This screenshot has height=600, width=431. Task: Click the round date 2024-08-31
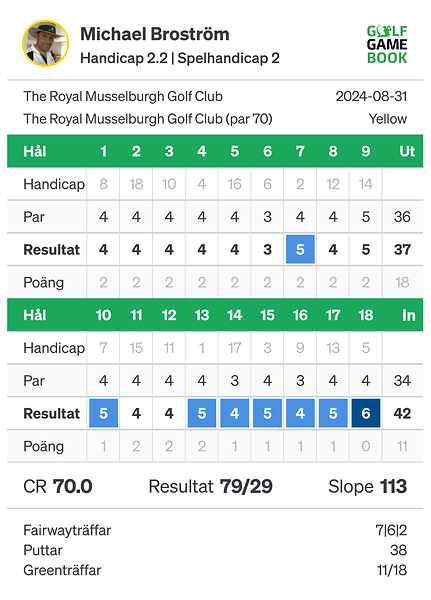pyautogui.click(x=371, y=96)
